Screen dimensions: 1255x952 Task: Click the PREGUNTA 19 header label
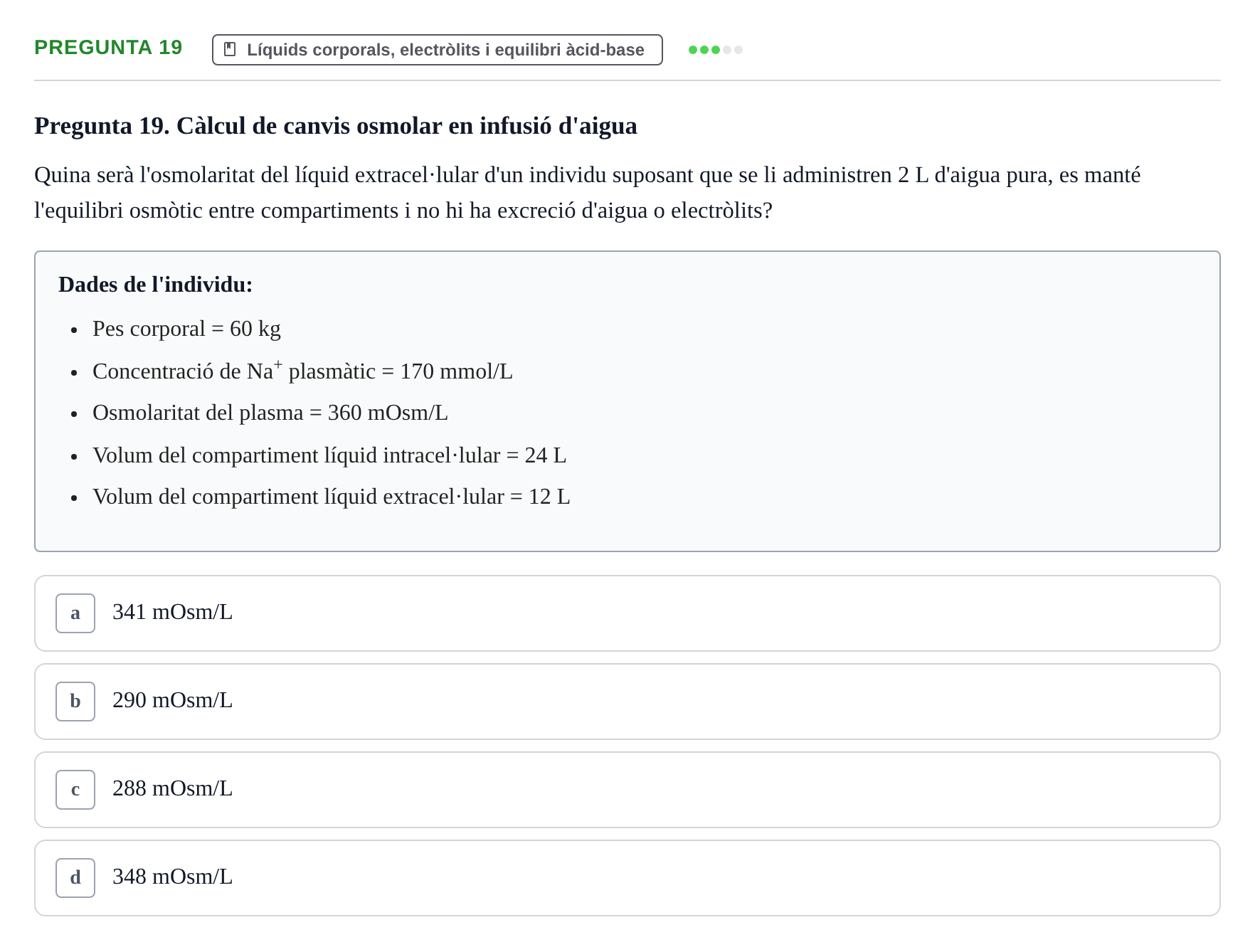108,48
